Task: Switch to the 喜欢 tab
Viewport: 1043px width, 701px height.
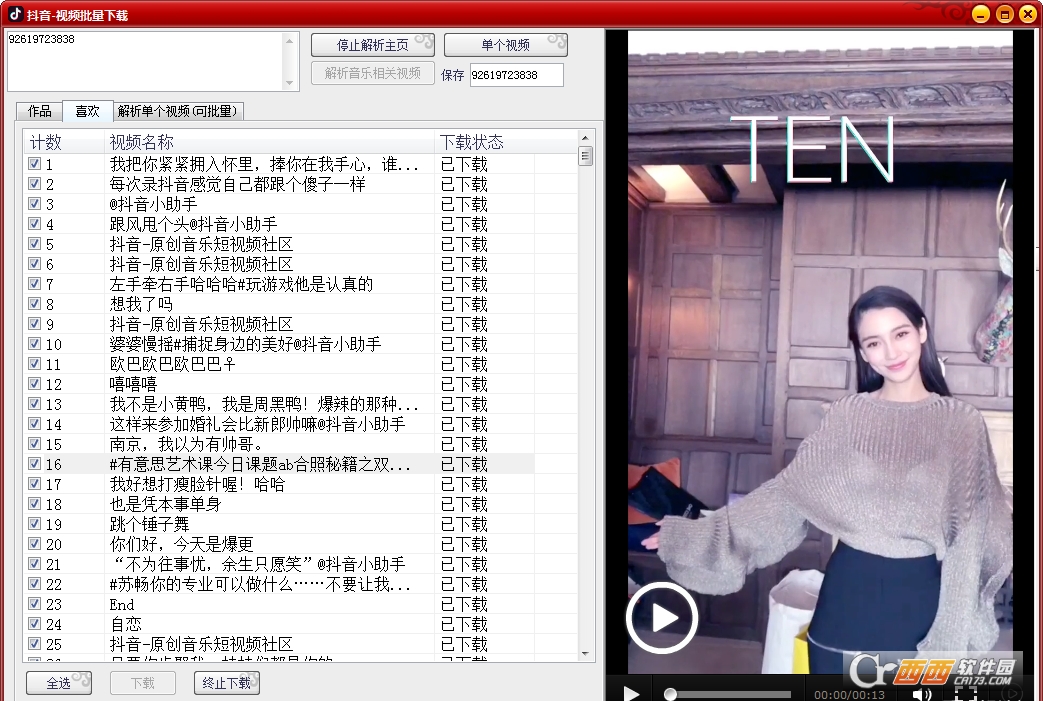Action: 87,111
